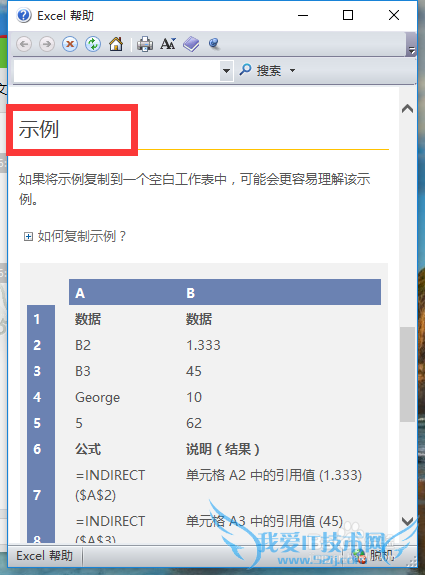
Task: Start a search with the 搜索 button
Action: point(260,70)
